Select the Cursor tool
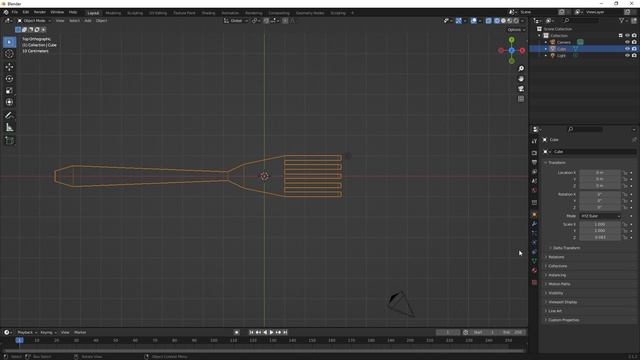Image resolution: width=640 pixels, height=360 pixels. (x=9, y=53)
